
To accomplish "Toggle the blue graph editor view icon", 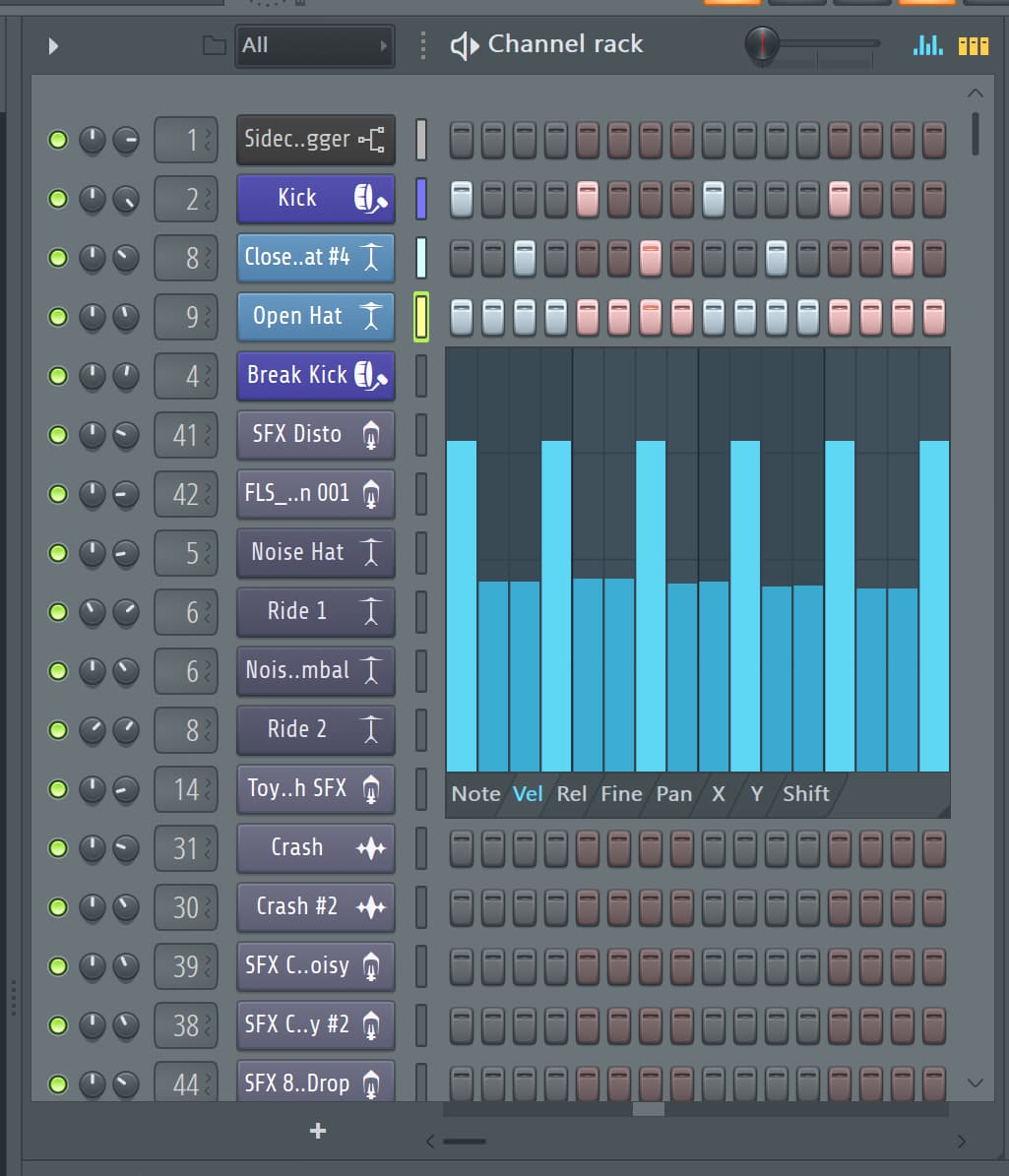I will 926,44.
